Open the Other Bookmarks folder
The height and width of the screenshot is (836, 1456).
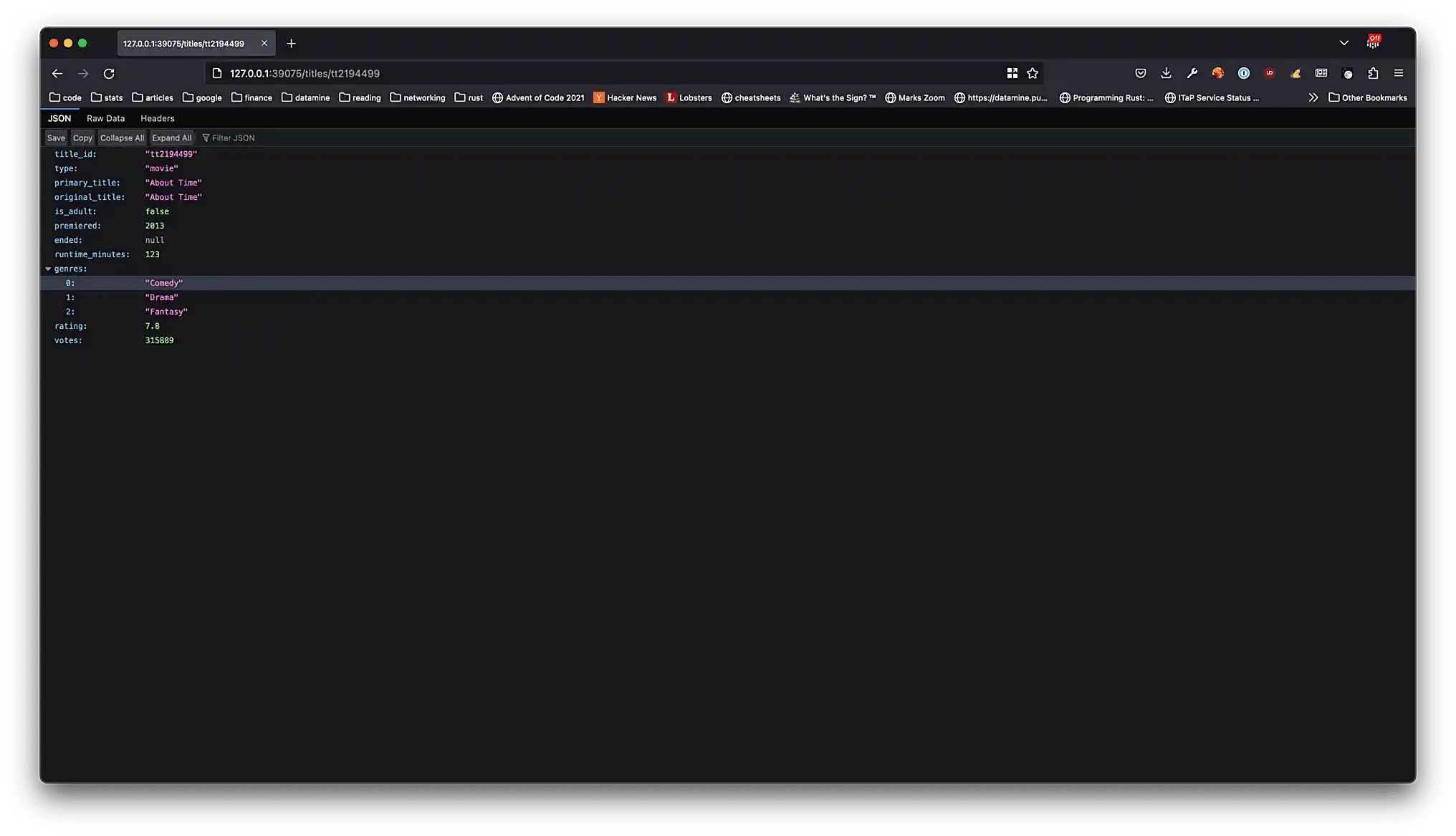(x=1367, y=97)
